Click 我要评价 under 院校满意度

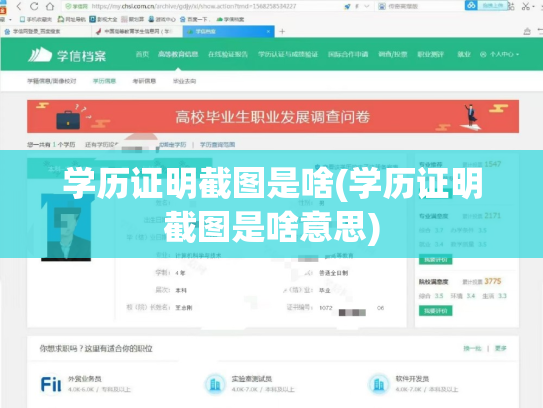pyautogui.click(x=435, y=311)
